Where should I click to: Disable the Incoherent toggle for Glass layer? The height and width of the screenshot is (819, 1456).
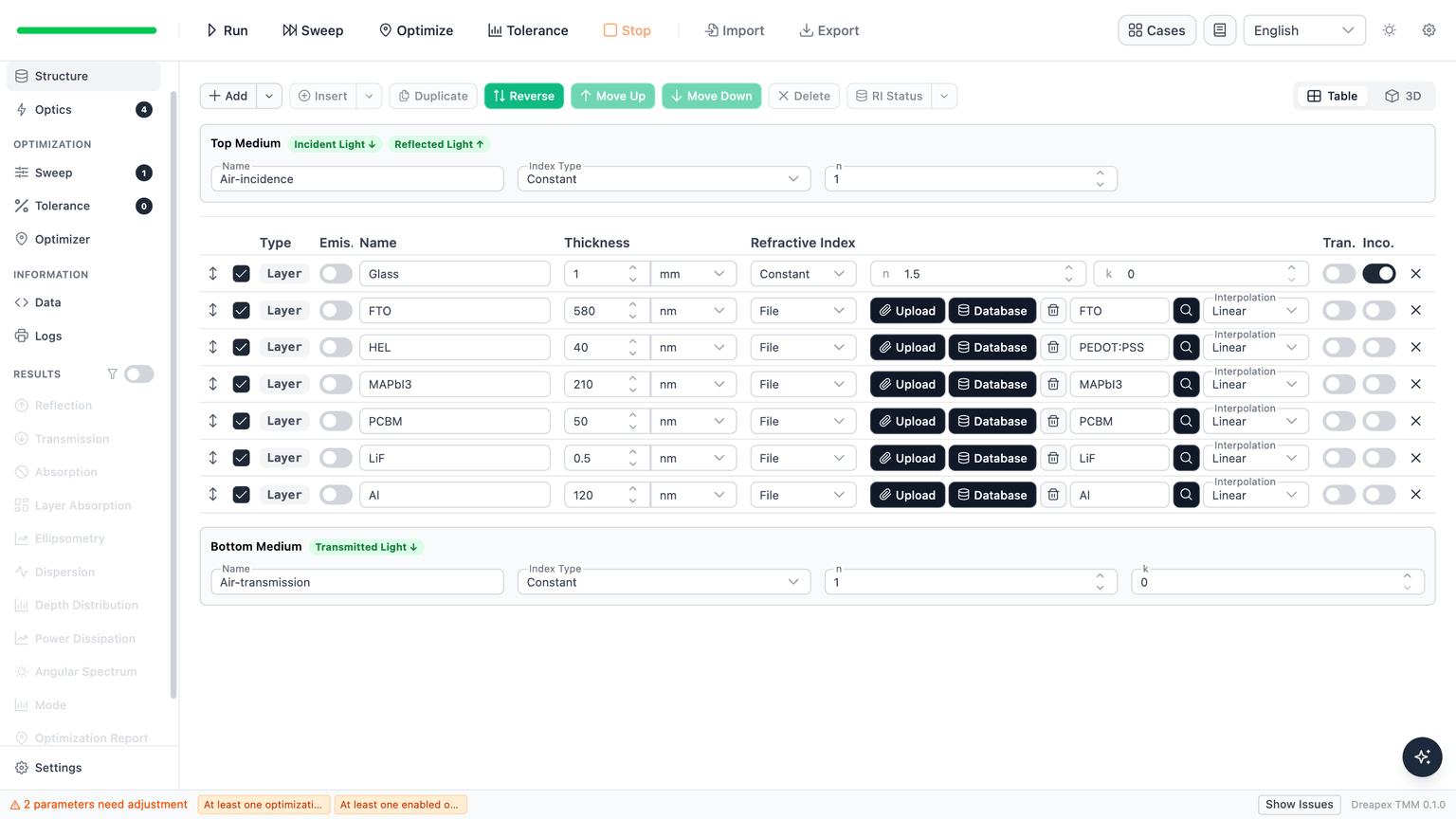(x=1378, y=274)
